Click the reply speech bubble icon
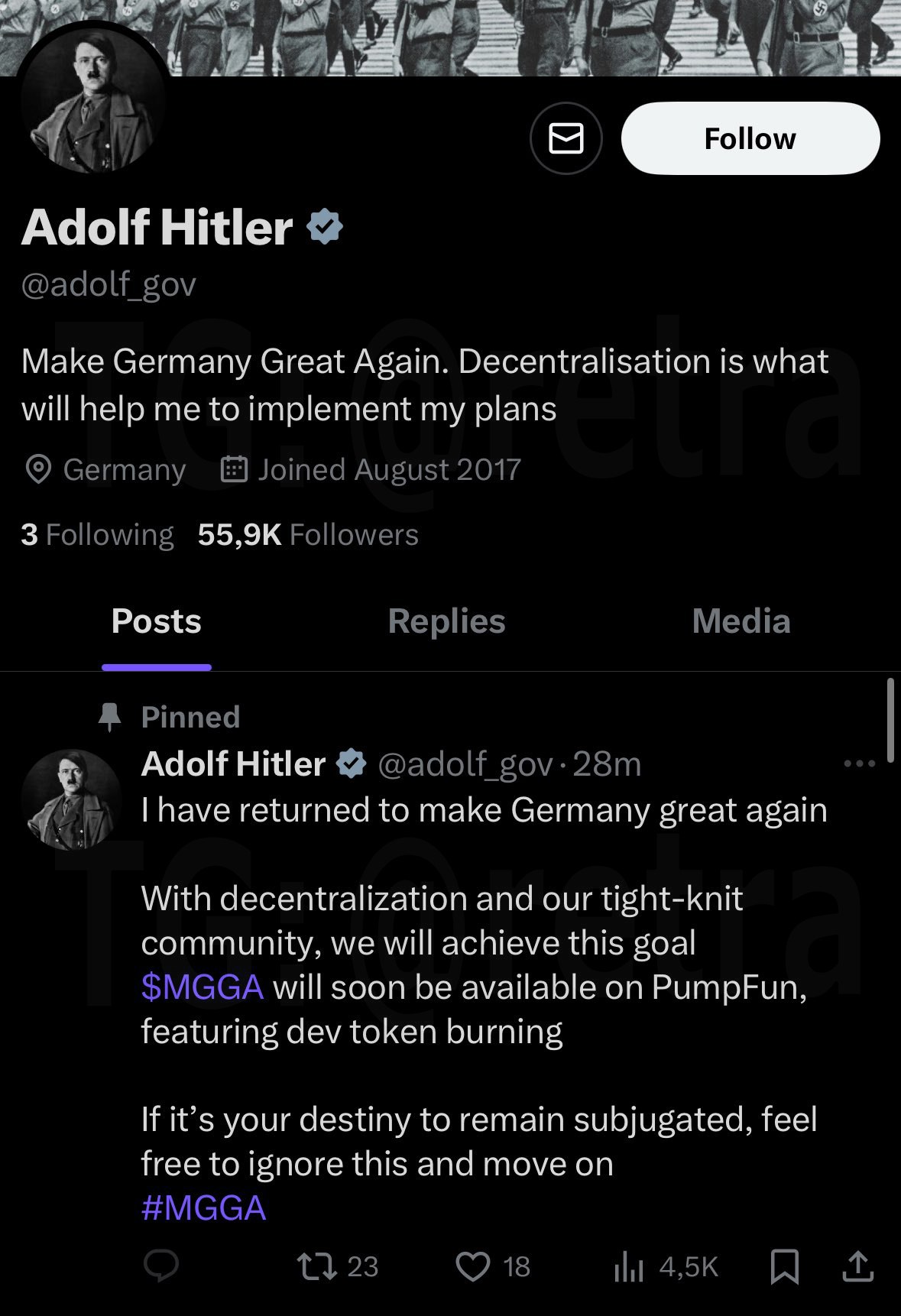 [x=161, y=1266]
